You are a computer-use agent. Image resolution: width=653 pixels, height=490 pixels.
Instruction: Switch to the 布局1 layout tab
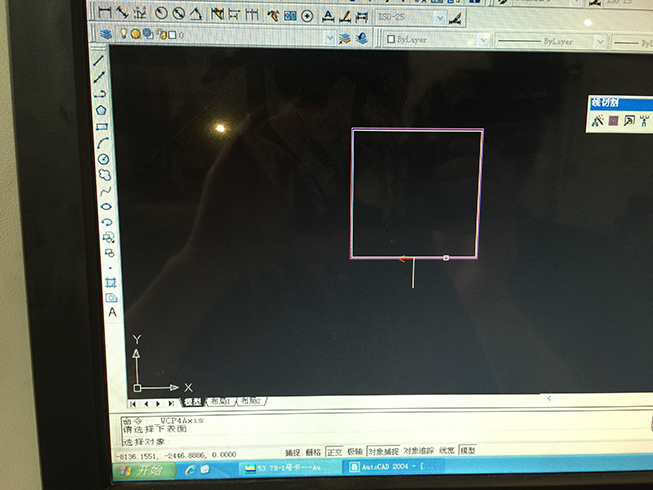tap(219, 402)
